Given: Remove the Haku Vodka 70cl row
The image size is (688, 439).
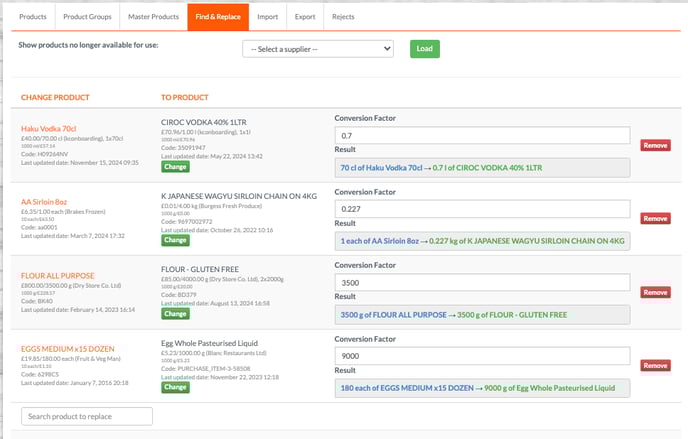Looking at the screenshot, I should [655, 145].
